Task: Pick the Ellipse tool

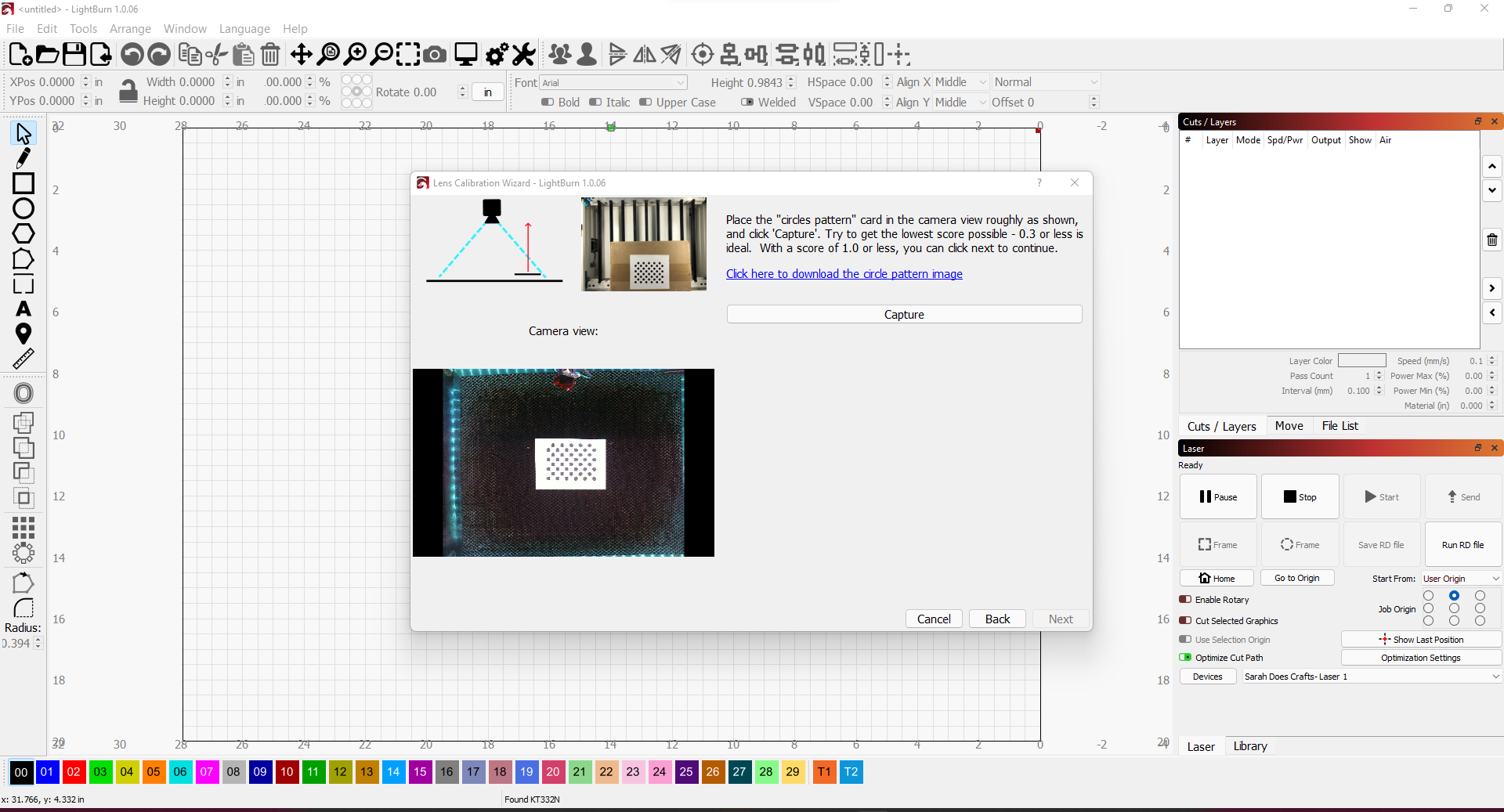Action: 23,208
